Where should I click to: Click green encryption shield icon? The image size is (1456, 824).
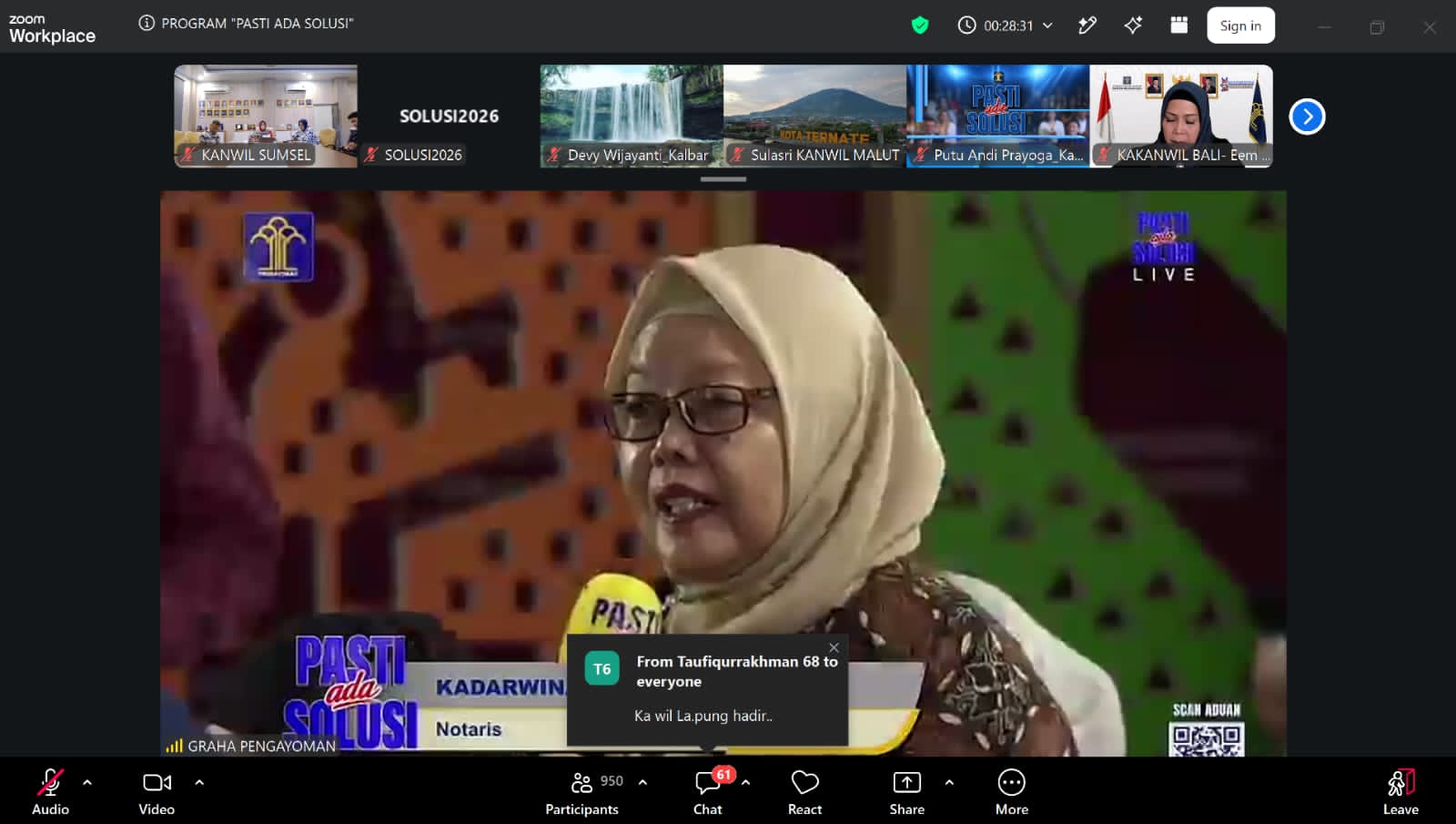(x=920, y=25)
